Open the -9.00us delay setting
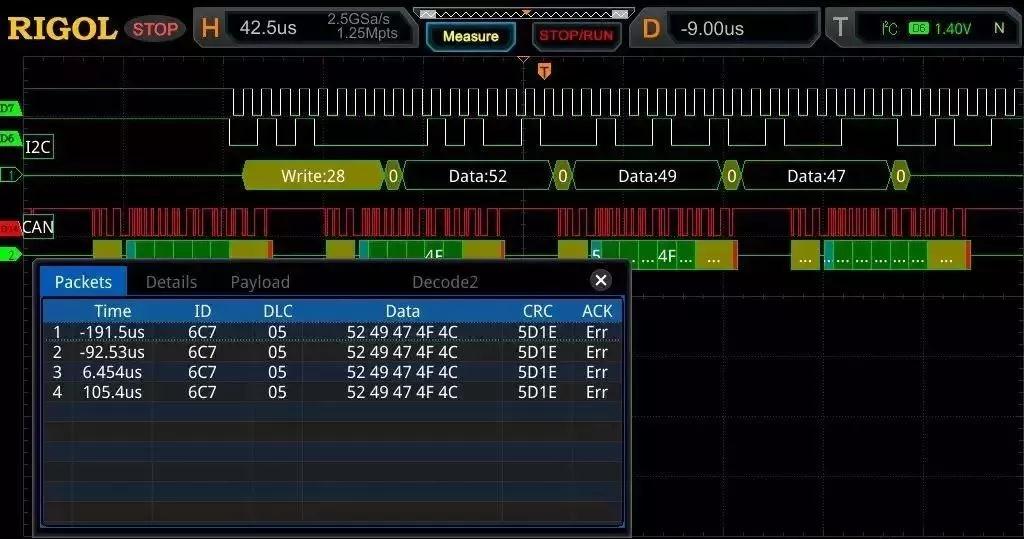Image resolution: width=1024 pixels, height=539 pixels. [711, 29]
